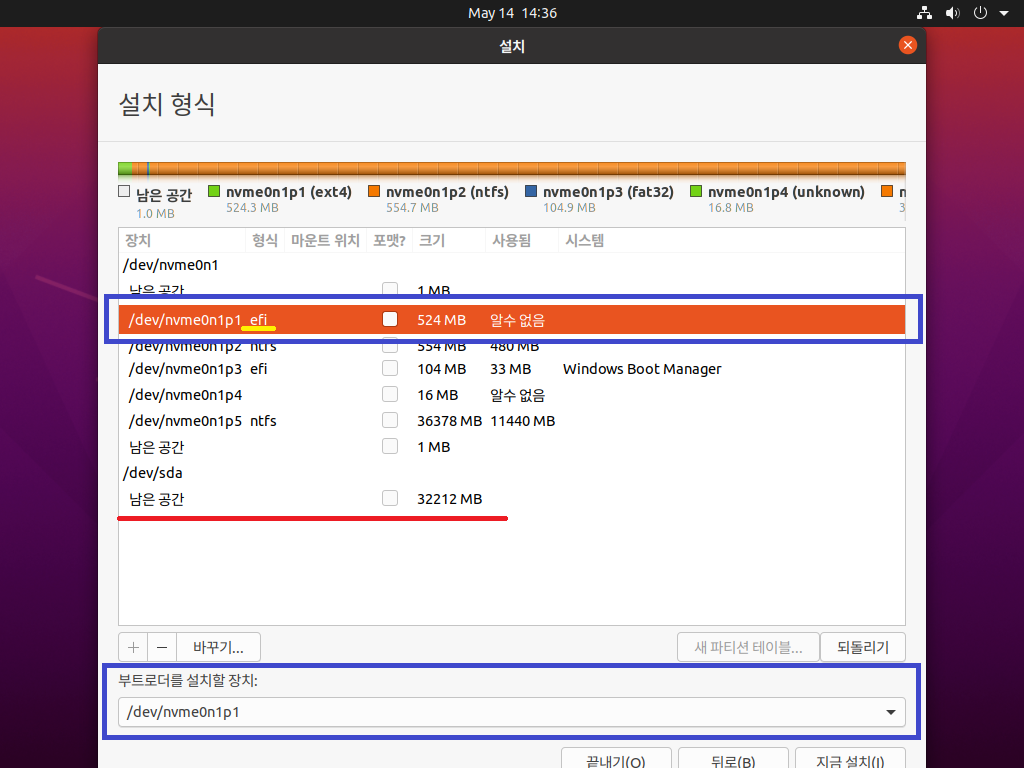1024x768 pixels.
Task: Click the 끝내기(Q) quit button
Action: (x=616, y=759)
